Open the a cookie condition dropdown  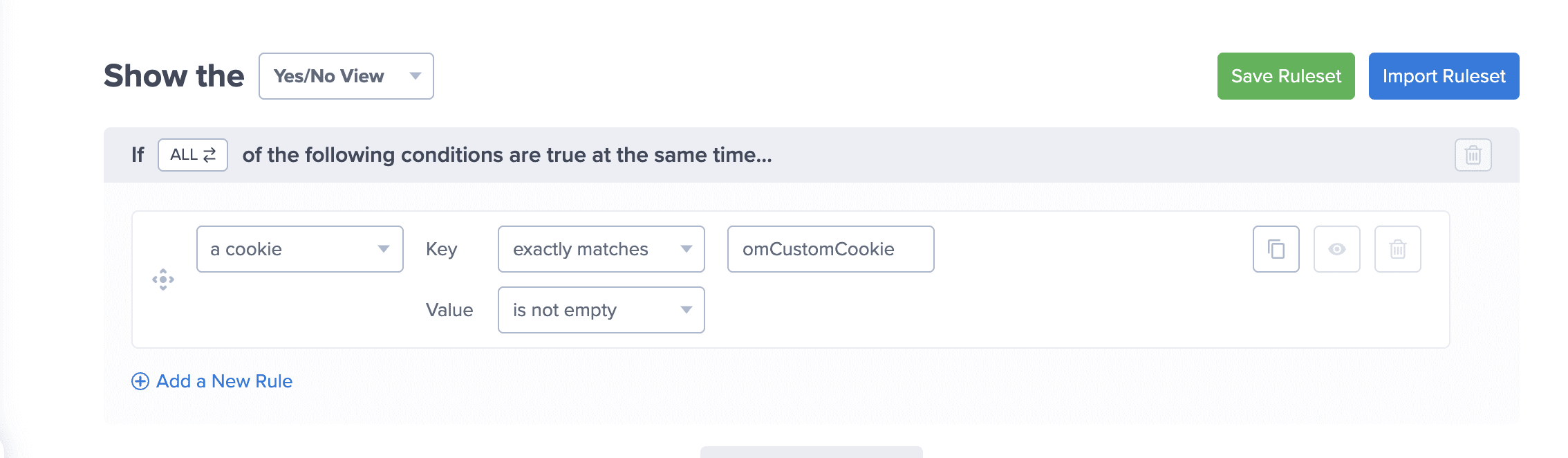point(299,249)
